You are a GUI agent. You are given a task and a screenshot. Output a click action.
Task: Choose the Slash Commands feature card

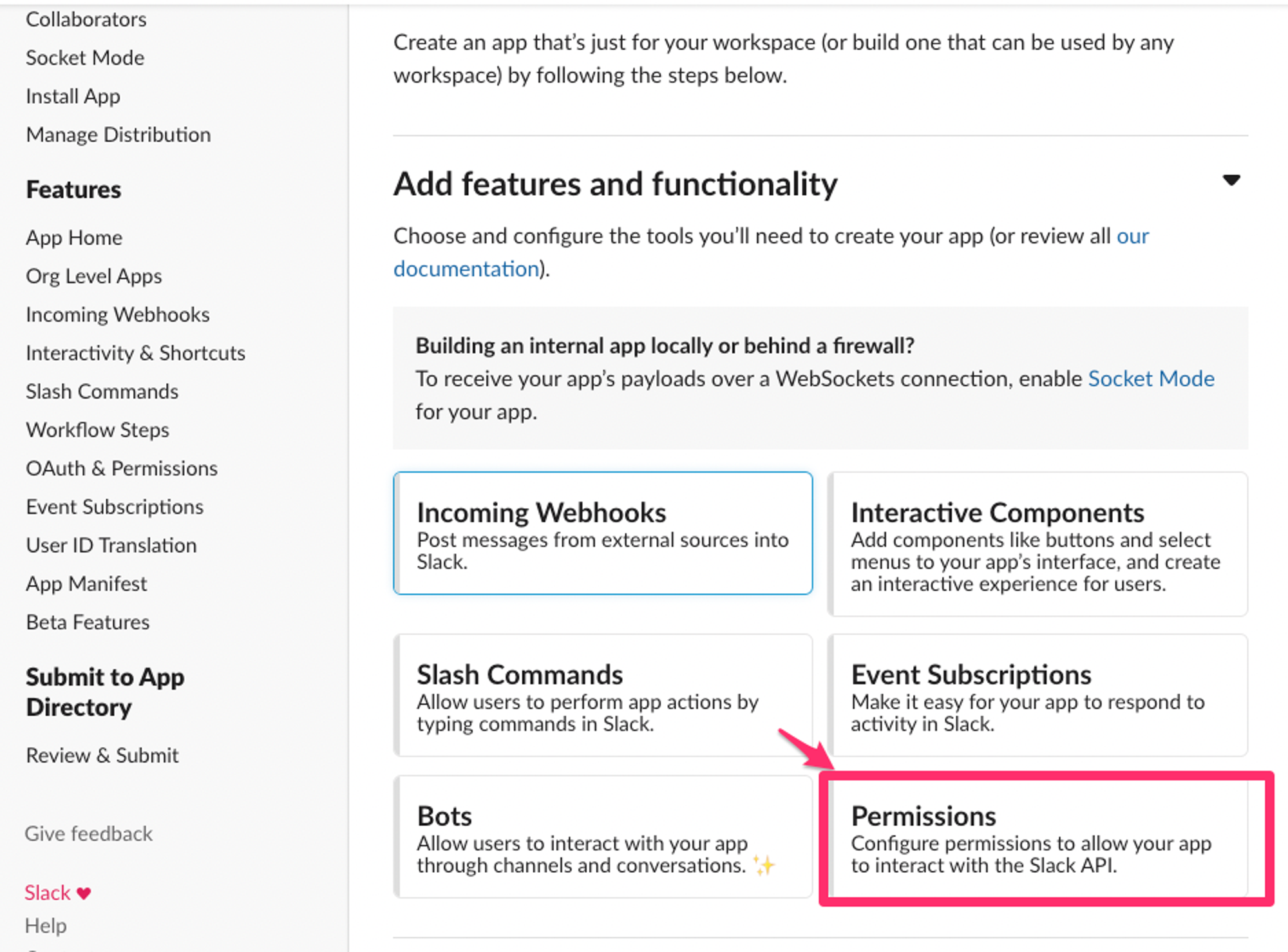point(603,696)
